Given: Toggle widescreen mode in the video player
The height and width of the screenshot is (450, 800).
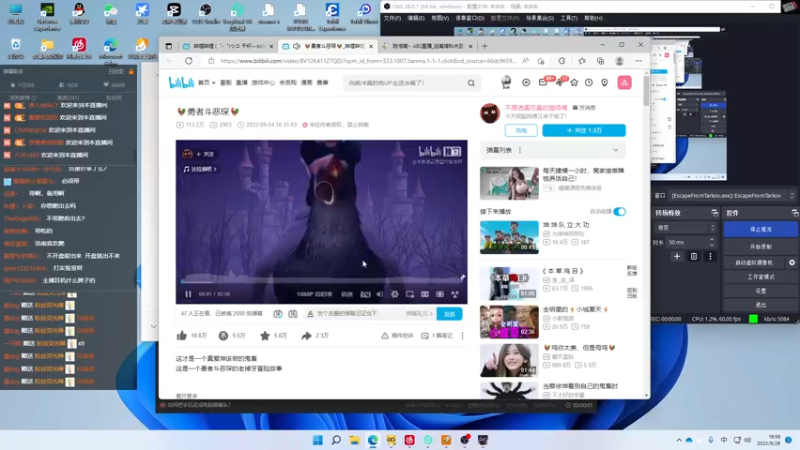Looking at the screenshot, I should coord(424,294).
